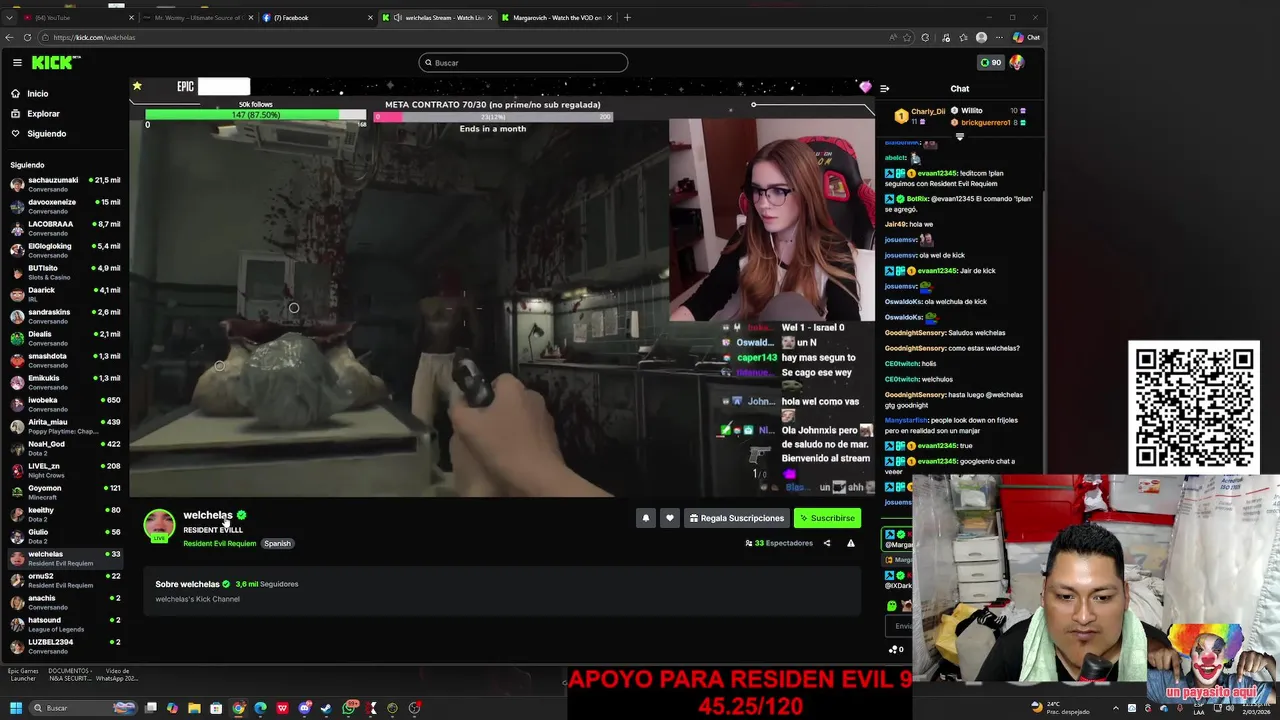Switch to the Facebook browser tab

click(x=316, y=17)
